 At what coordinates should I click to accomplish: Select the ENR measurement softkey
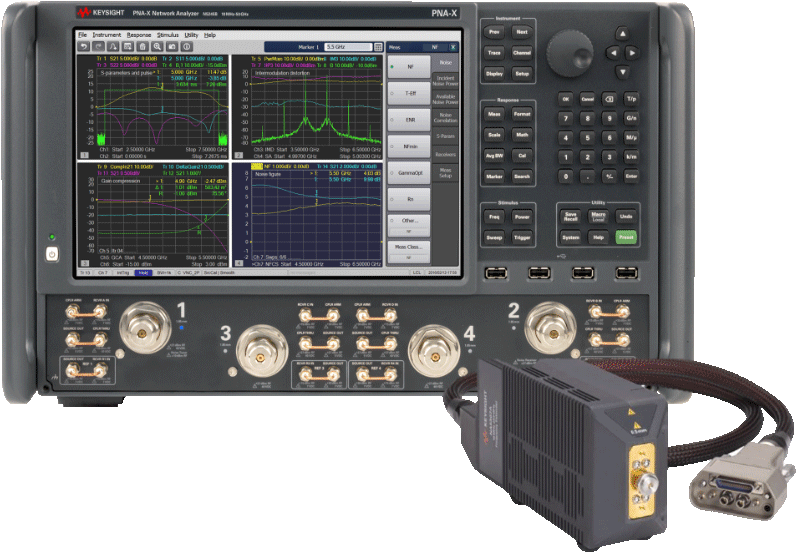tap(409, 120)
